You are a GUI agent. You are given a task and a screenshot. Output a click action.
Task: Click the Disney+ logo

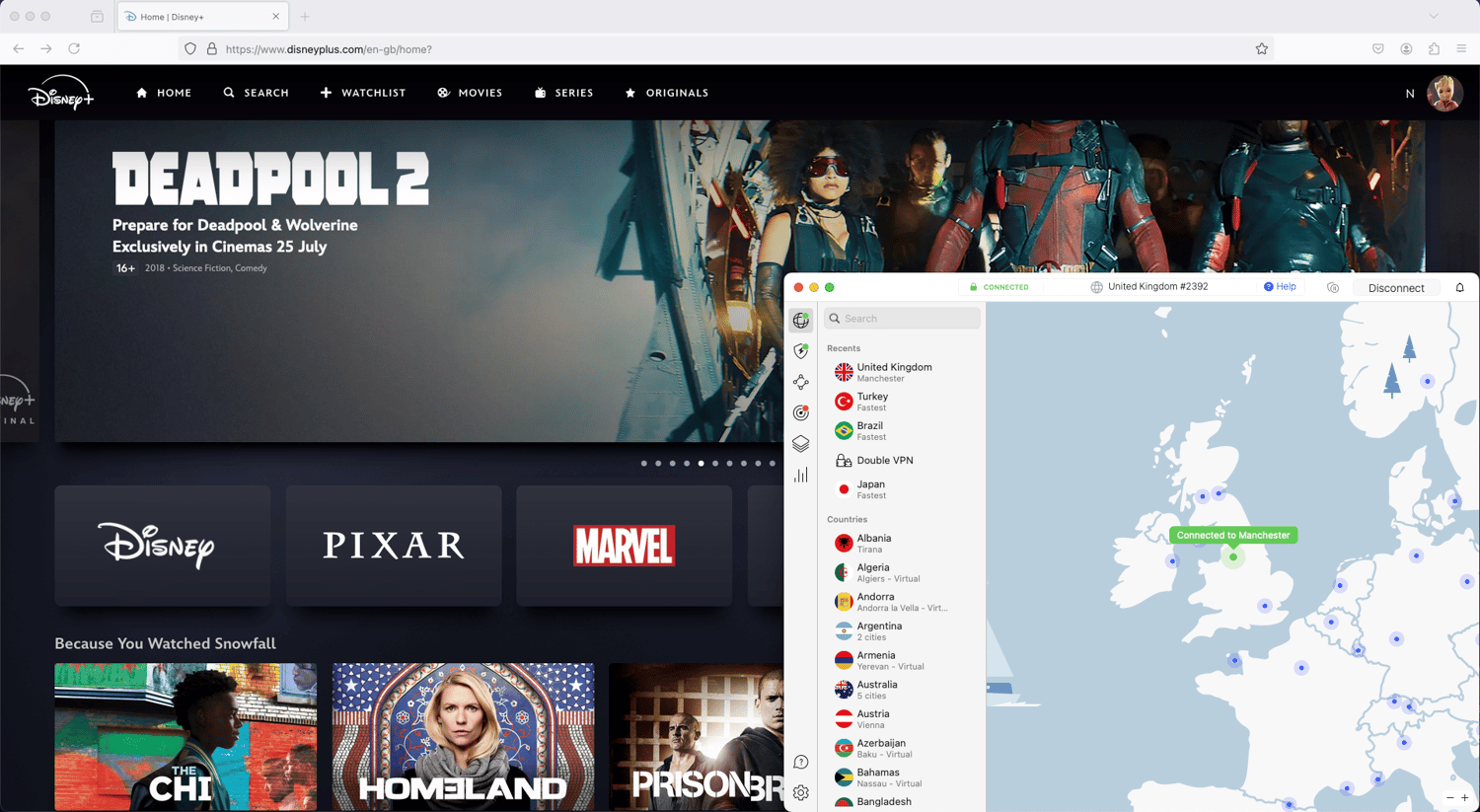[61, 93]
